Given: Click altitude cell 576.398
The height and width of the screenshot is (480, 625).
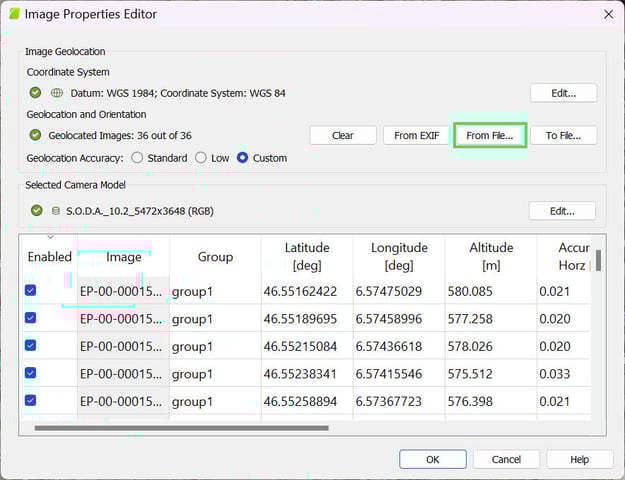Looking at the screenshot, I should (491, 401).
